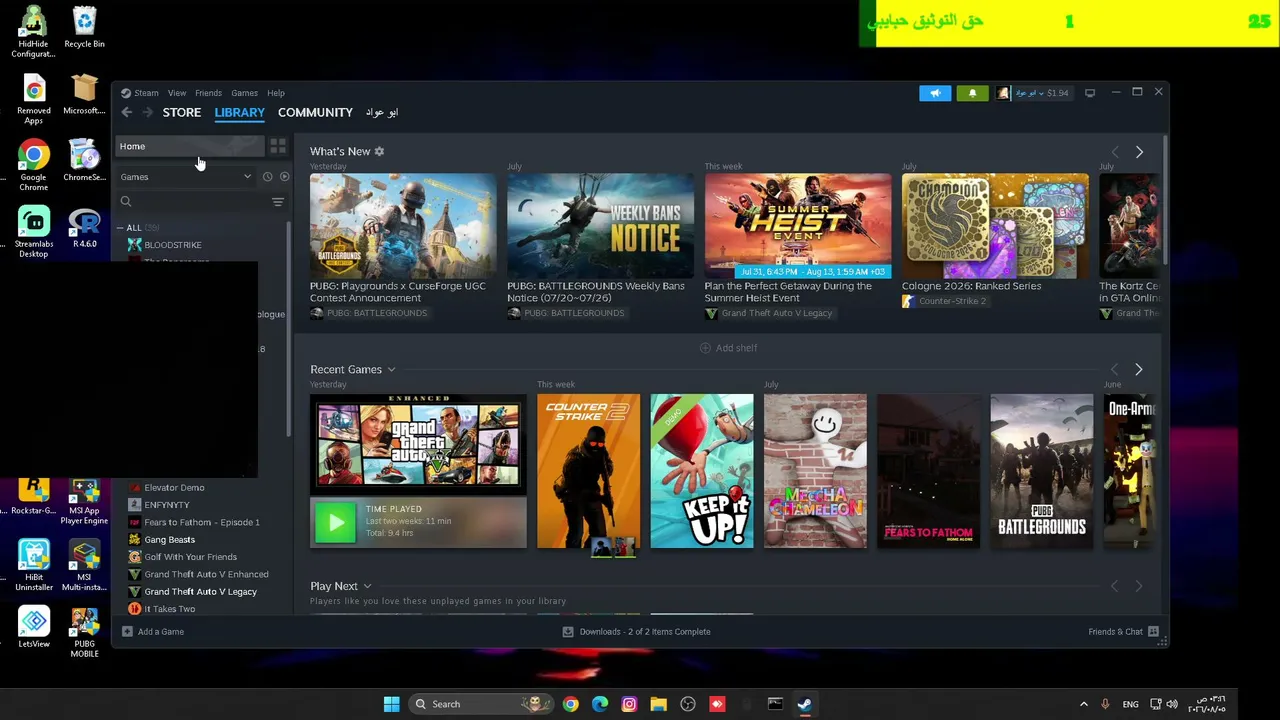Open Summer Heist Event news card
This screenshot has height=720, width=1280.
[x=797, y=226]
